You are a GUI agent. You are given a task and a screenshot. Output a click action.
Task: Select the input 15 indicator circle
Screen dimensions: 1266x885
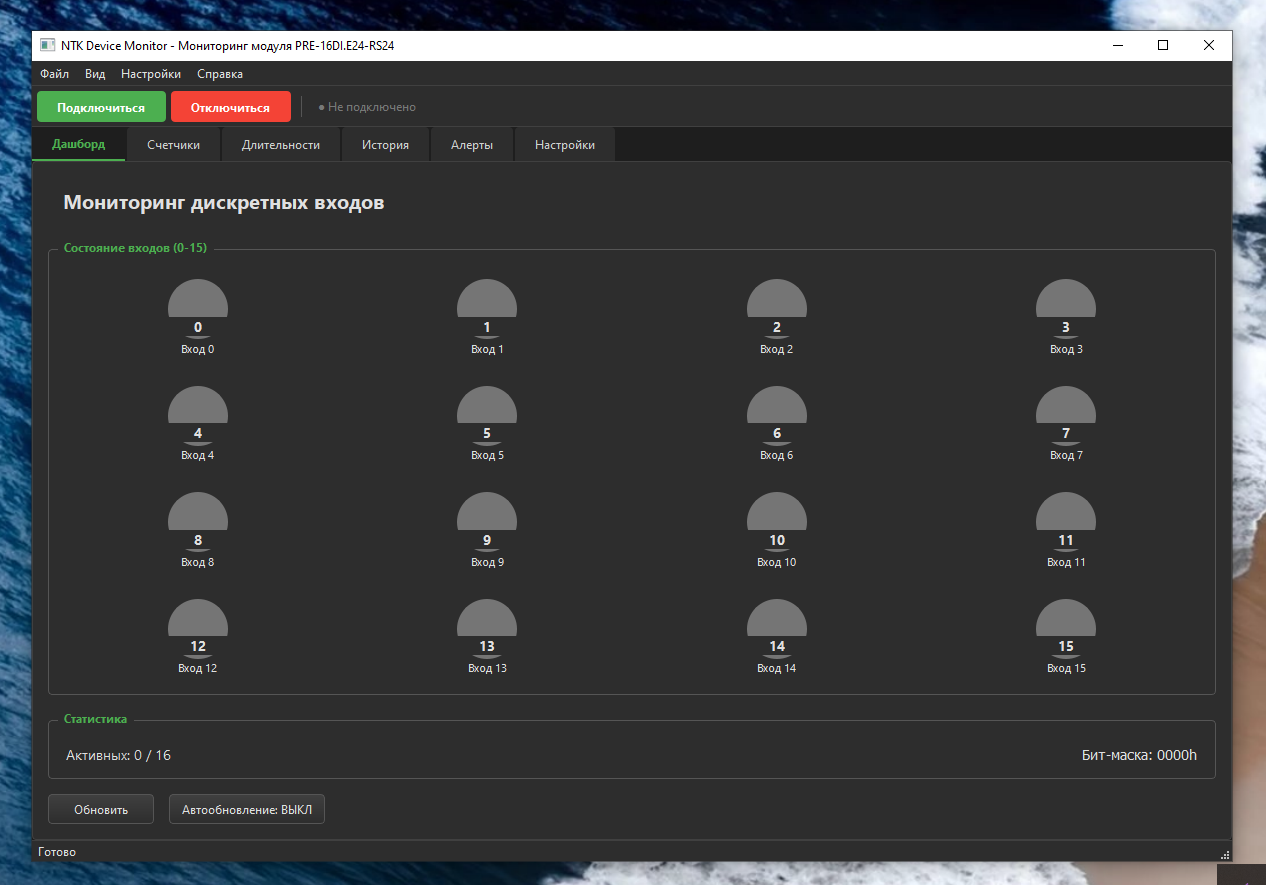pyautogui.click(x=1066, y=628)
